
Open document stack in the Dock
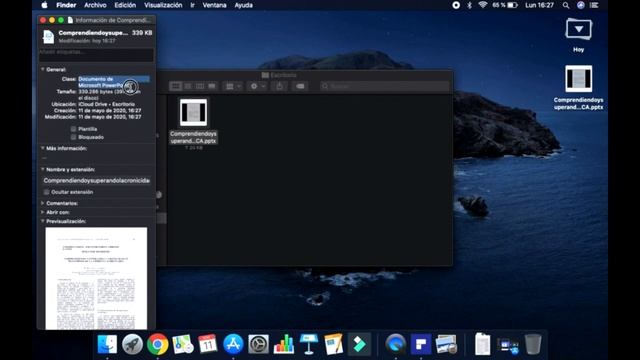click(x=482, y=344)
